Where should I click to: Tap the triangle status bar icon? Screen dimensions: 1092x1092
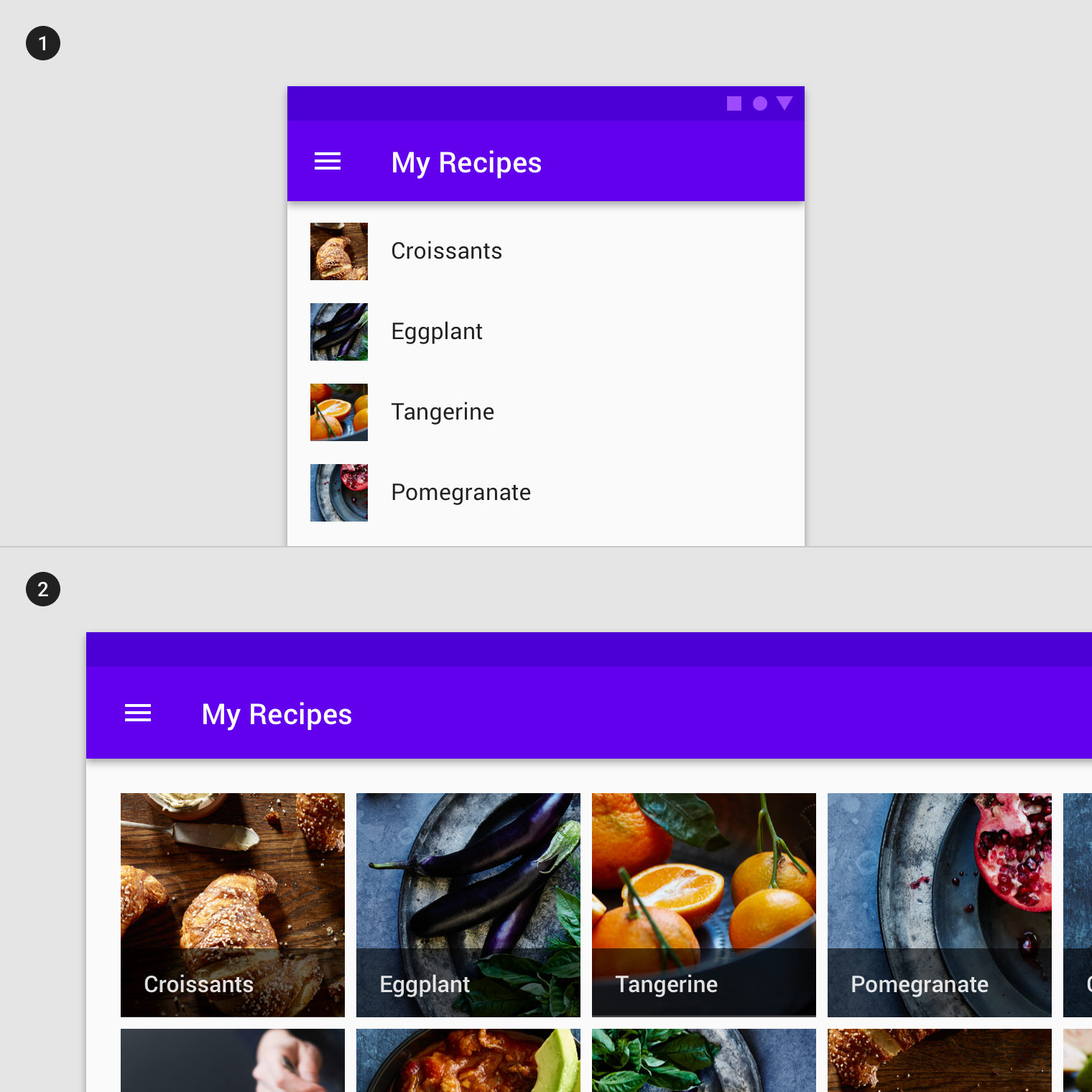point(785,103)
